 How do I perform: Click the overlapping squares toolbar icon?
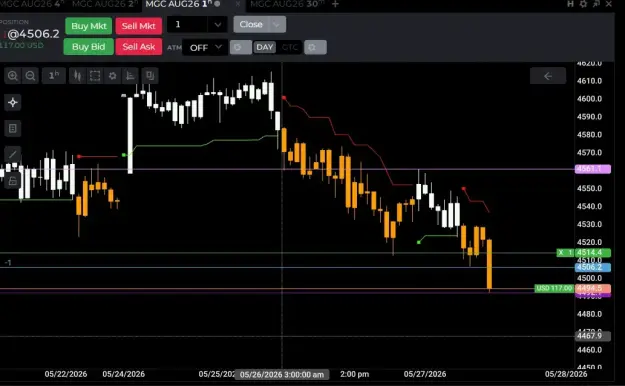click(x=150, y=76)
